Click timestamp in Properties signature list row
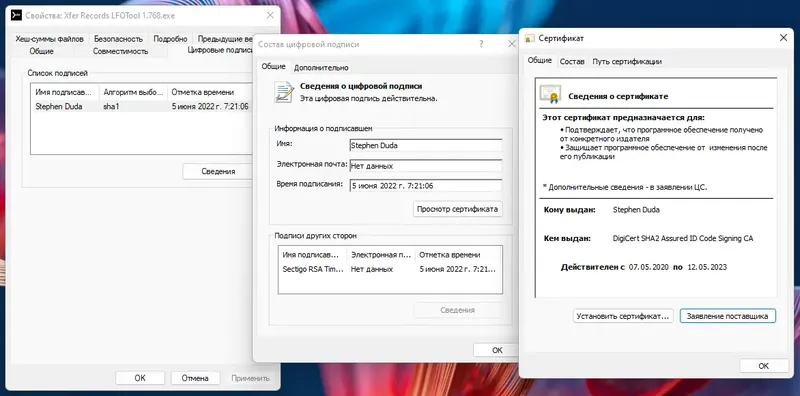 pyautogui.click(x=210, y=107)
